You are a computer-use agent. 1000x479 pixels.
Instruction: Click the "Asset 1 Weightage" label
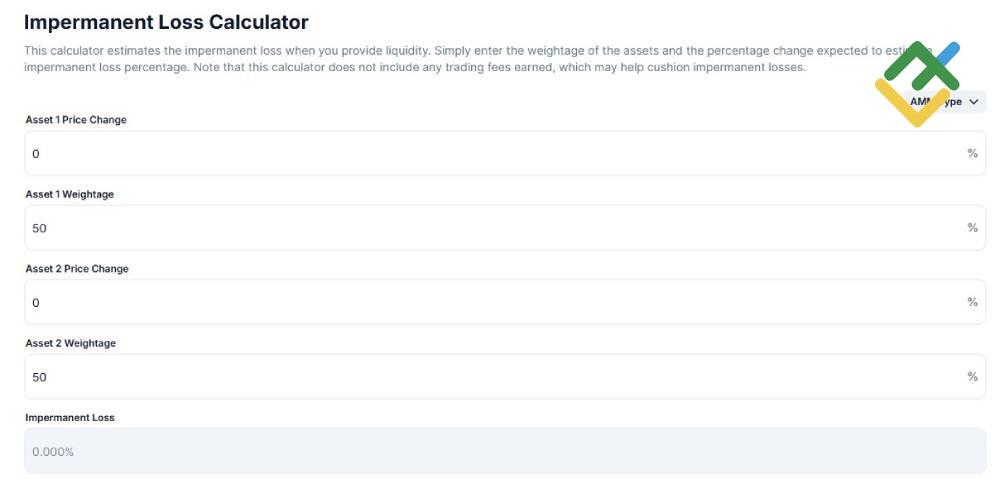point(70,194)
